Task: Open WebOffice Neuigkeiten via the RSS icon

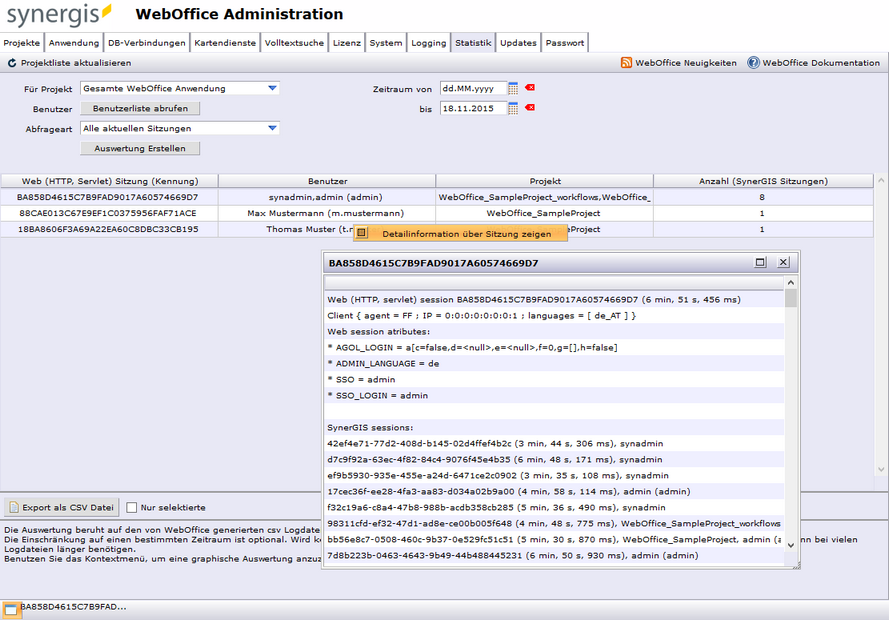Action: 628,62
